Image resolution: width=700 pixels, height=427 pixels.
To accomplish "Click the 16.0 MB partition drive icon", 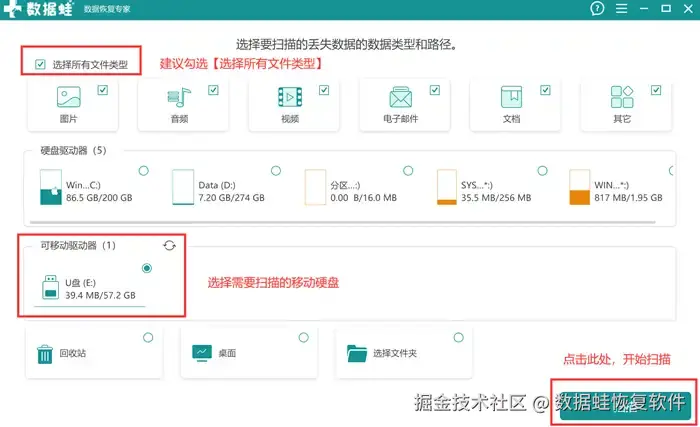I will click(x=315, y=187).
